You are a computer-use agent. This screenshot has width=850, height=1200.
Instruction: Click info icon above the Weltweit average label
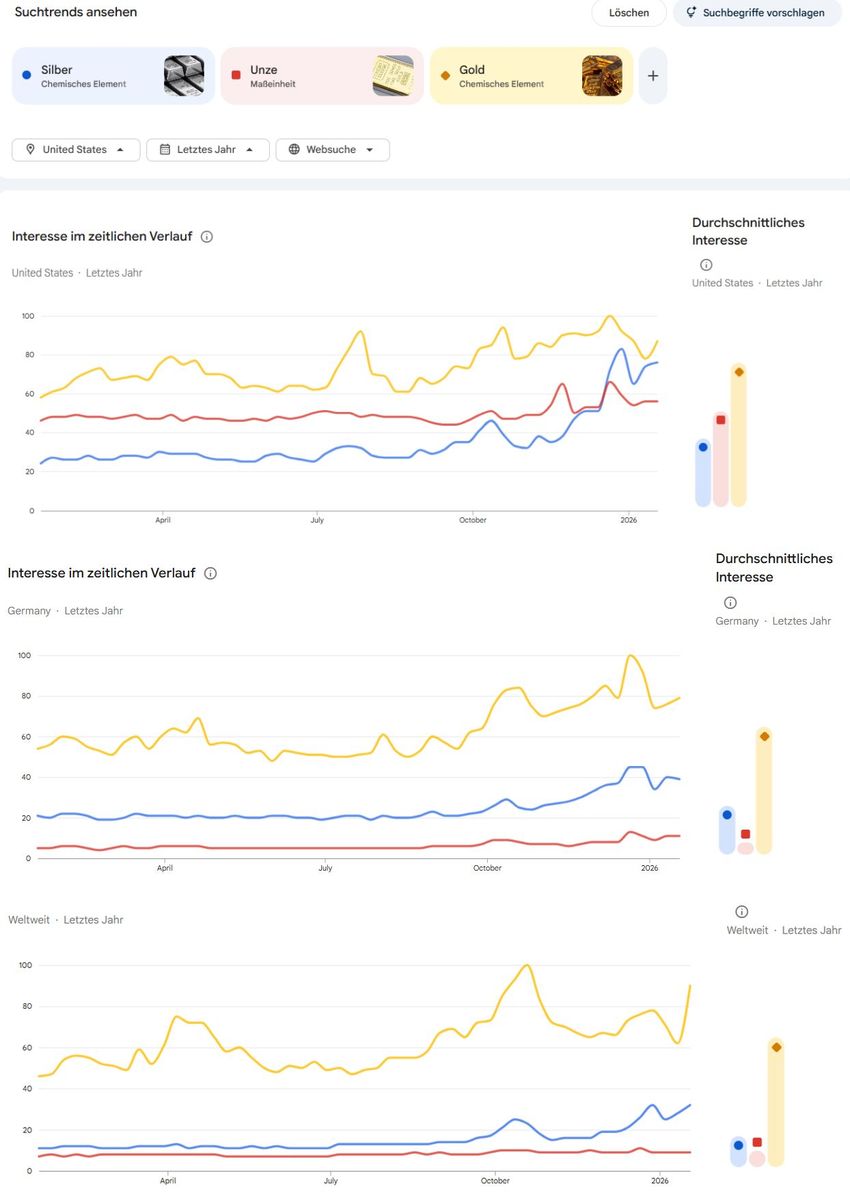(742, 912)
